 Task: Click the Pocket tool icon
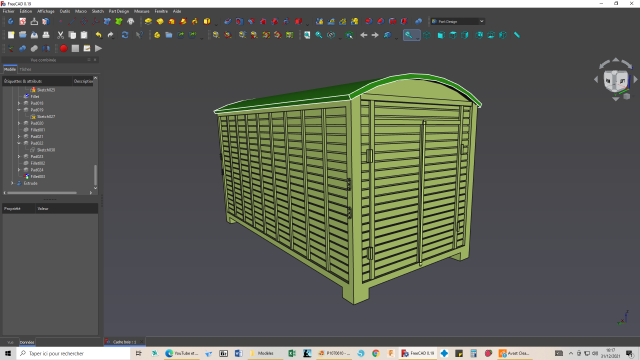tap(228, 21)
